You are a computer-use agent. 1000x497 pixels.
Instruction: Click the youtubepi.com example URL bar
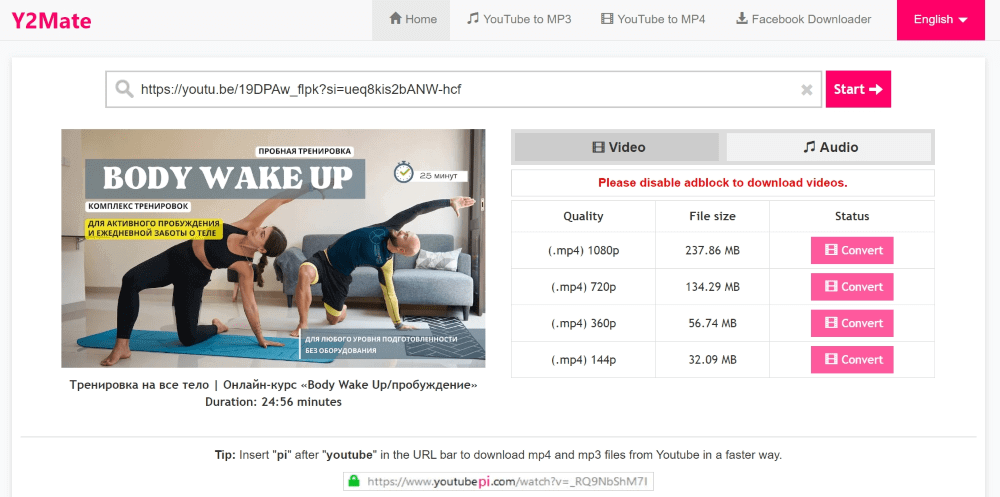pyautogui.click(x=498, y=480)
